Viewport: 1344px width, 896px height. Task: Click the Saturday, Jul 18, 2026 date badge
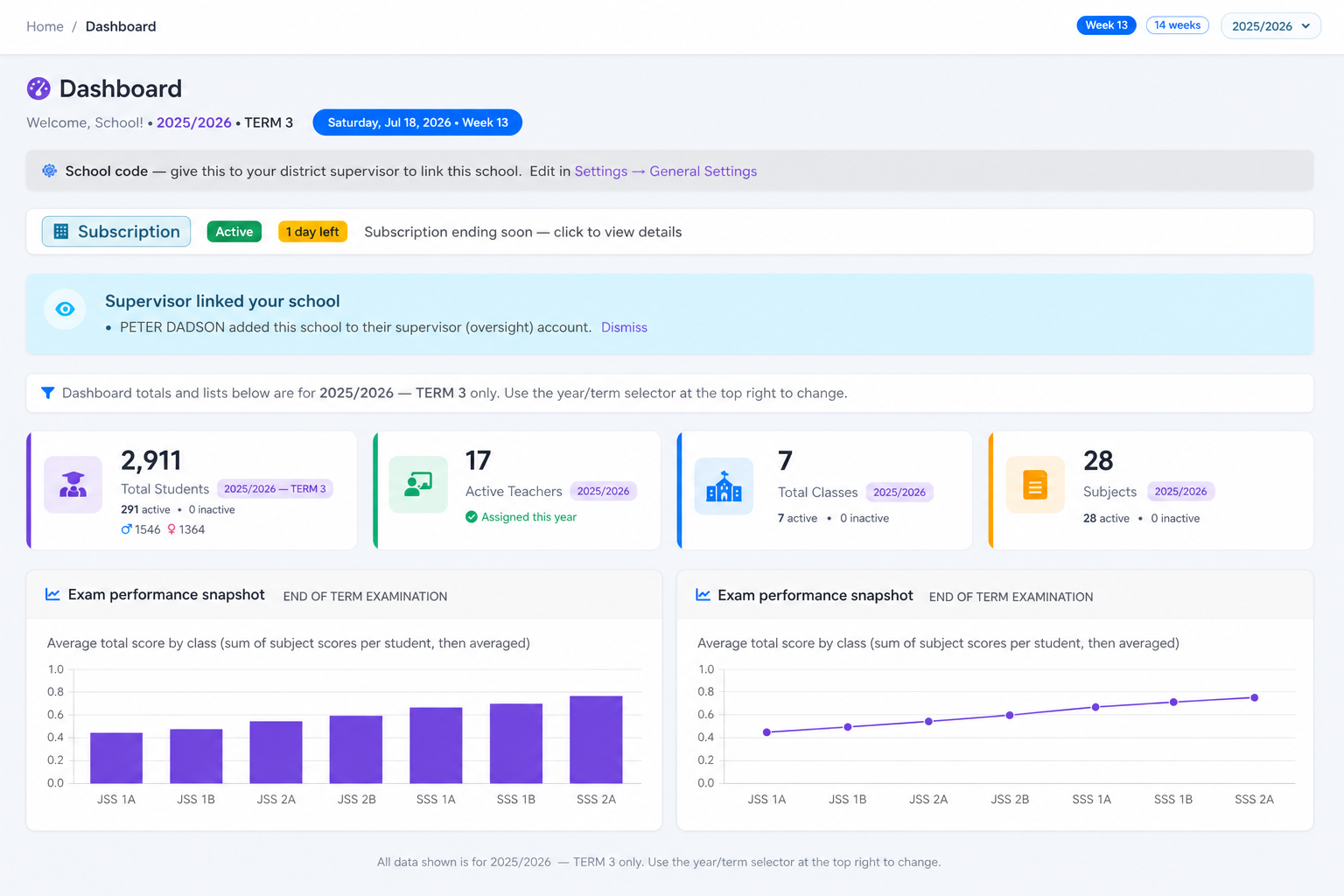tap(417, 122)
